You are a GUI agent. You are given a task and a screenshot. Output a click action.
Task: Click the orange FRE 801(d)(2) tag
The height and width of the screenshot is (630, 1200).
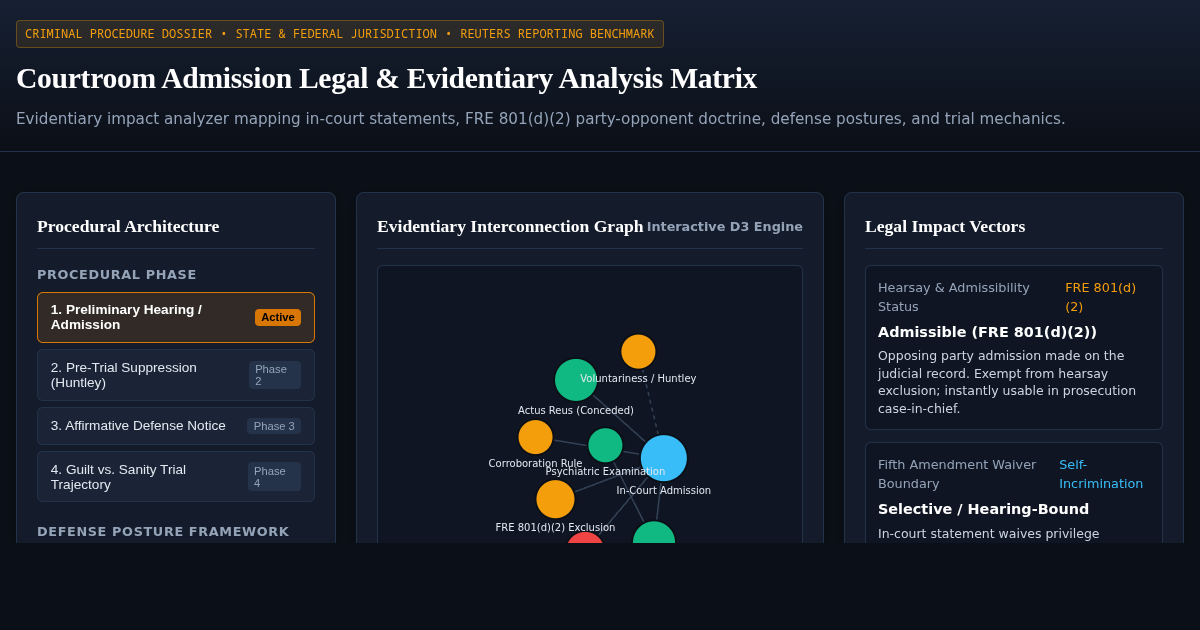click(x=1100, y=297)
